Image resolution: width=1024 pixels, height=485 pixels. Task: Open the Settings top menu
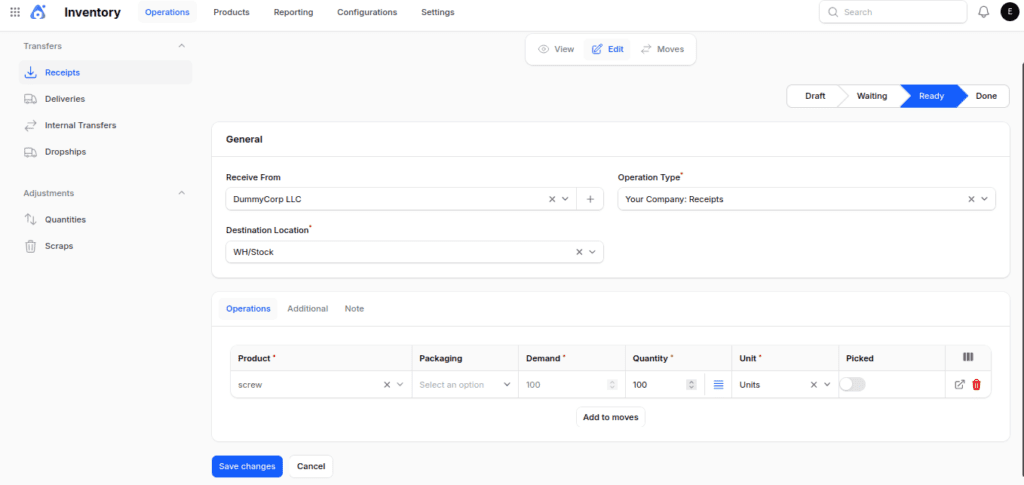coord(438,12)
